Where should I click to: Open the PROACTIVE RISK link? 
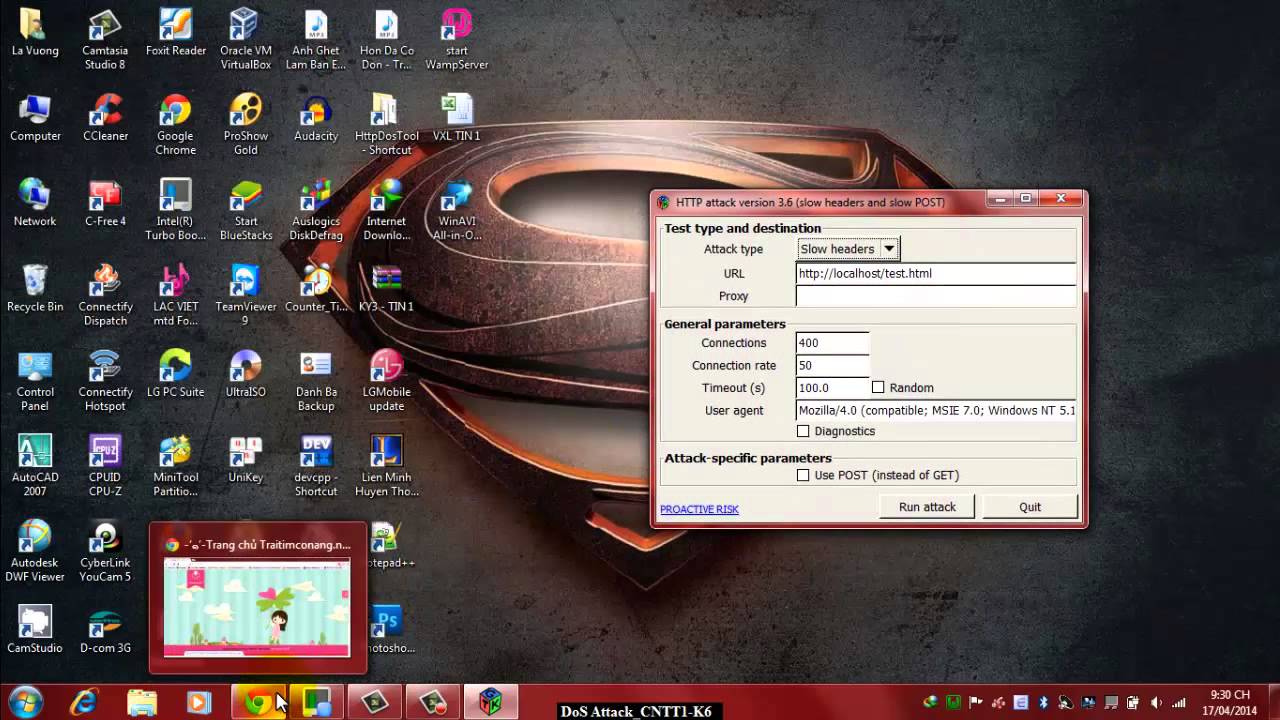(x=699, y=509)
